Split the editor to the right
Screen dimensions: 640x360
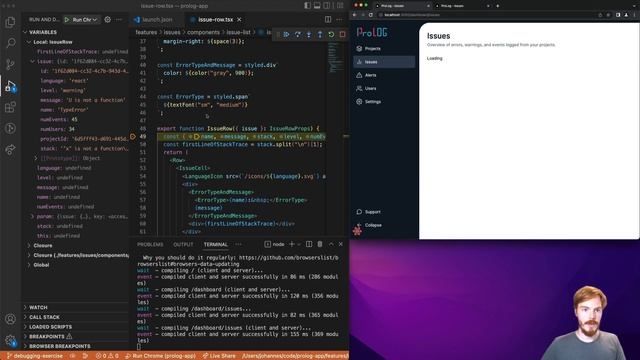click(328, 20)
